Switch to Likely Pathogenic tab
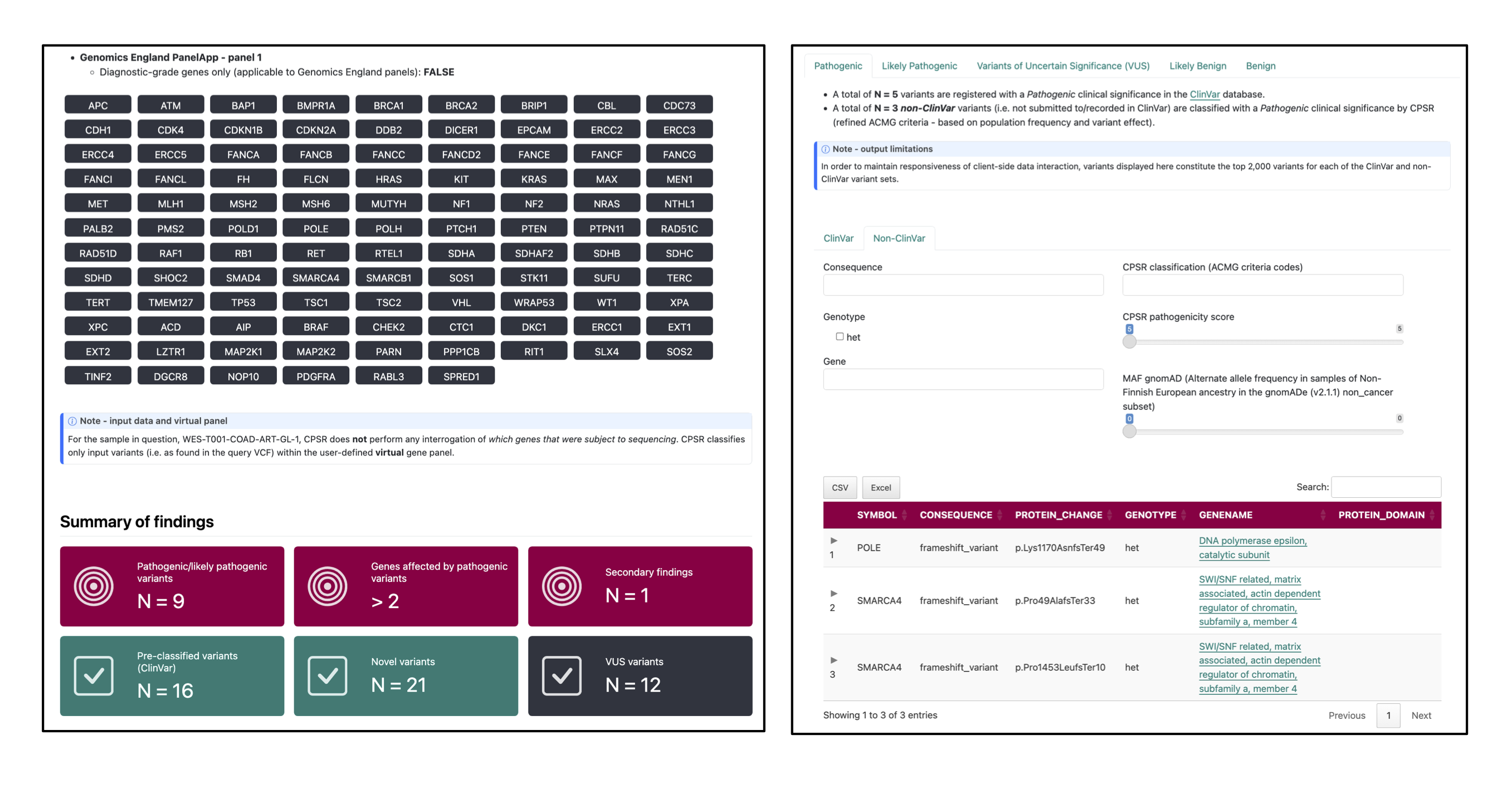The image size is (1512, 789). pyautogui.click(x=919, y=66)
